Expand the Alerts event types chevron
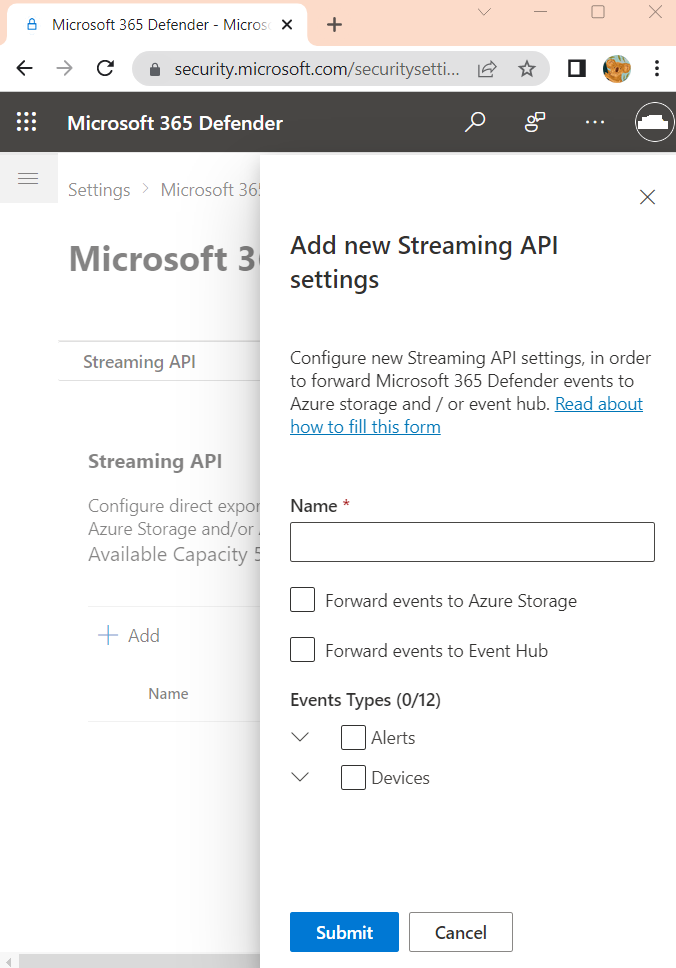This screenshot has height=968, width=676. (x=300, y=737)
